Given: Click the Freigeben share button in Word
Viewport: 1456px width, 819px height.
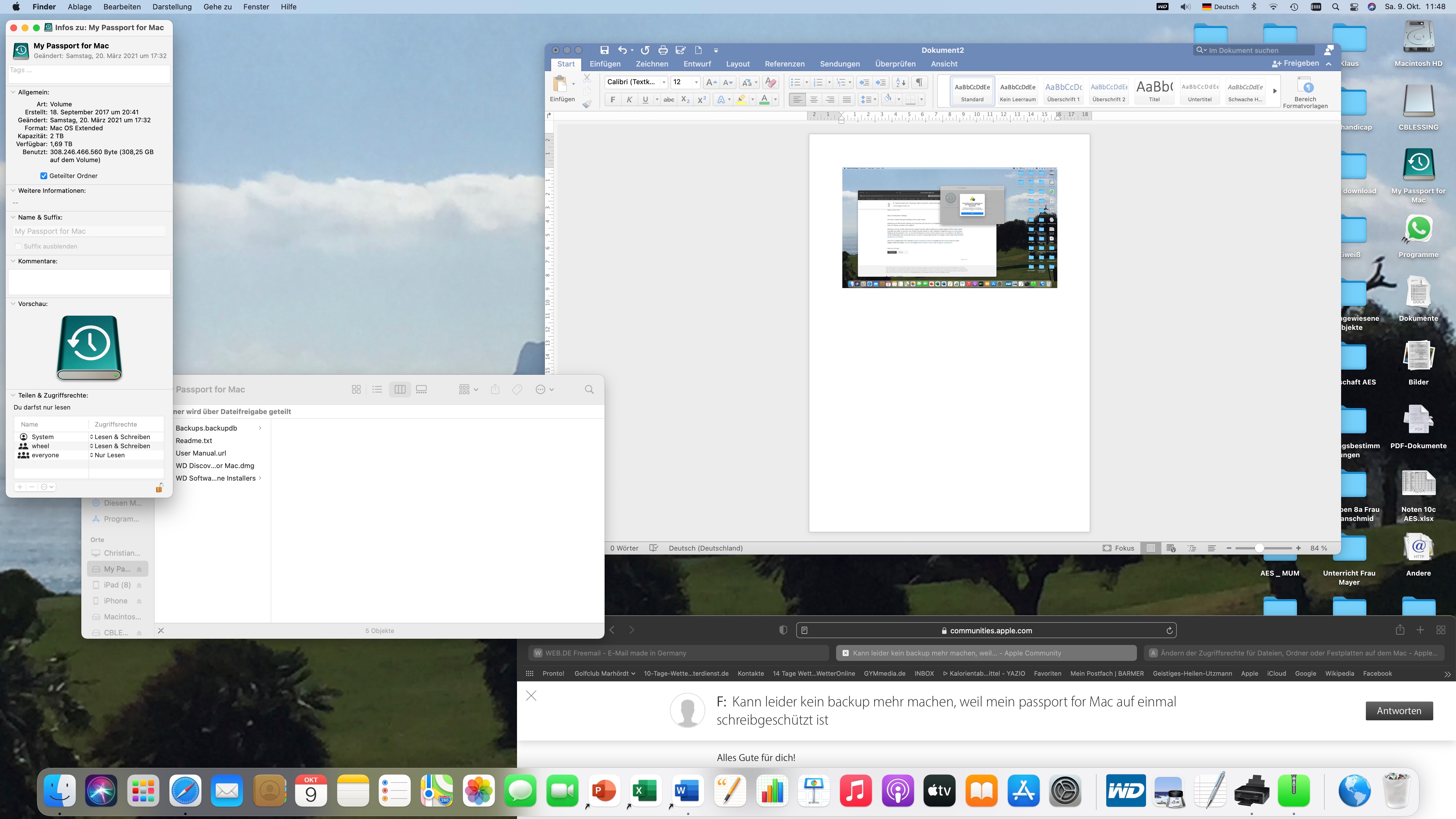Looking at the screenshot, I should pos(1296,63).
